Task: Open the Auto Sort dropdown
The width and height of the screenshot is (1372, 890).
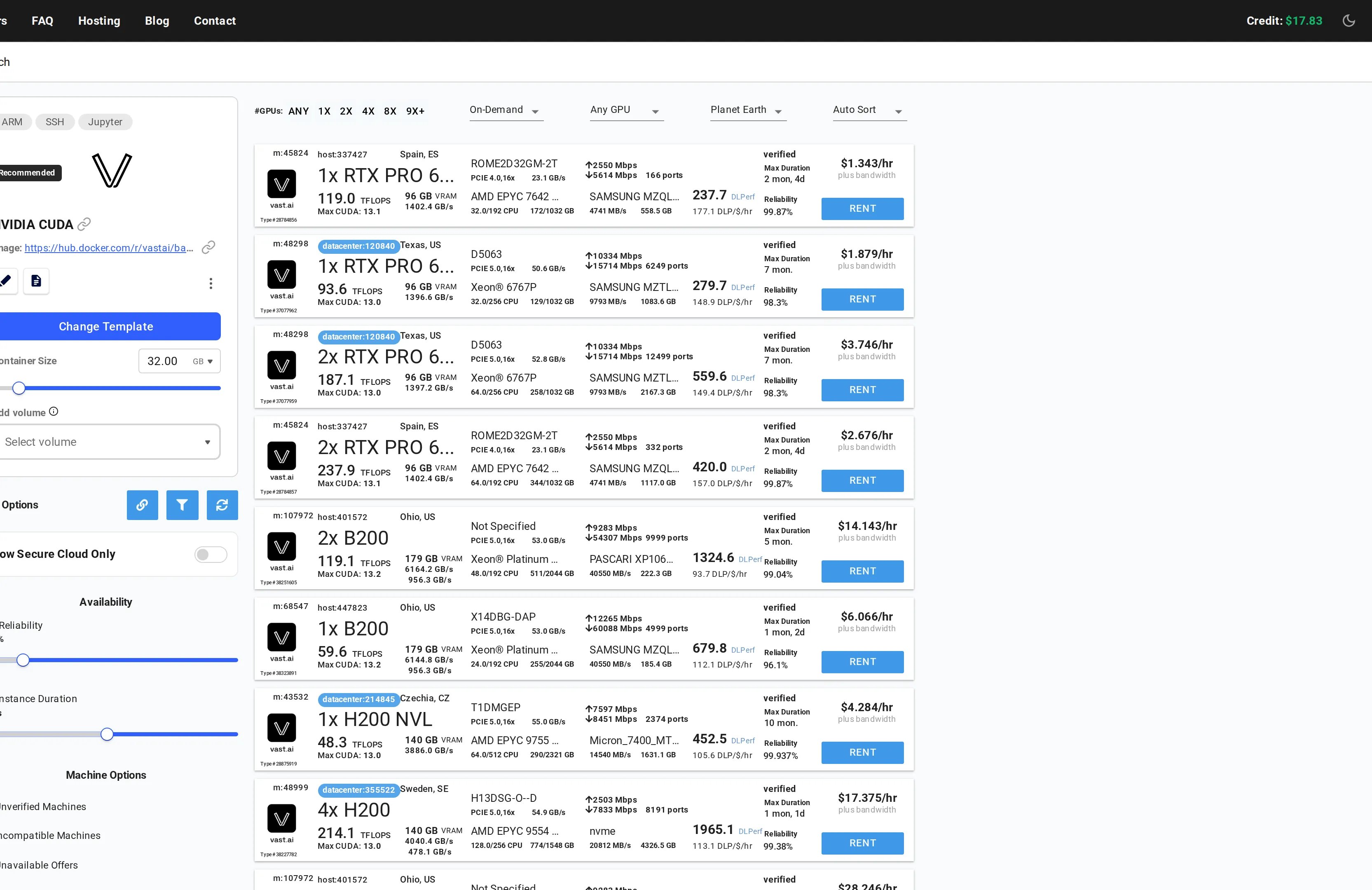Action: [869, 110]
